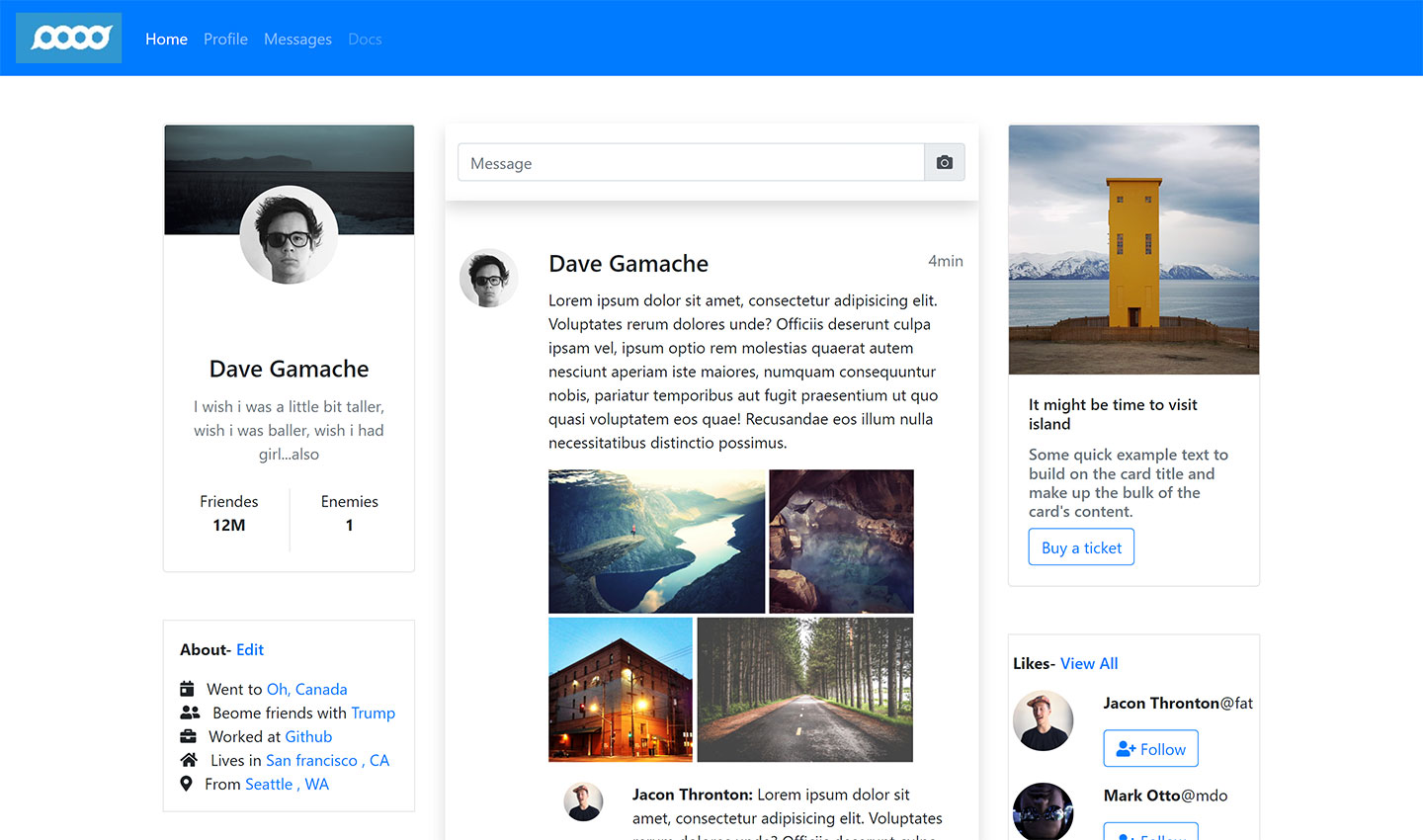This screenshot has height=840, width=1423.
Task: Open the Profile nav item
Action: (225, 39)
